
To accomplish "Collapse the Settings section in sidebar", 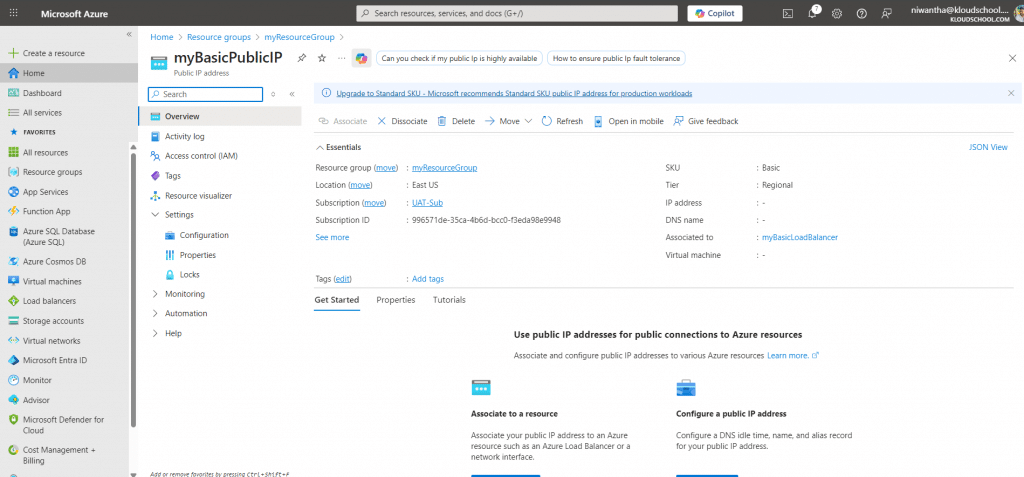I will tap(155, 215).
